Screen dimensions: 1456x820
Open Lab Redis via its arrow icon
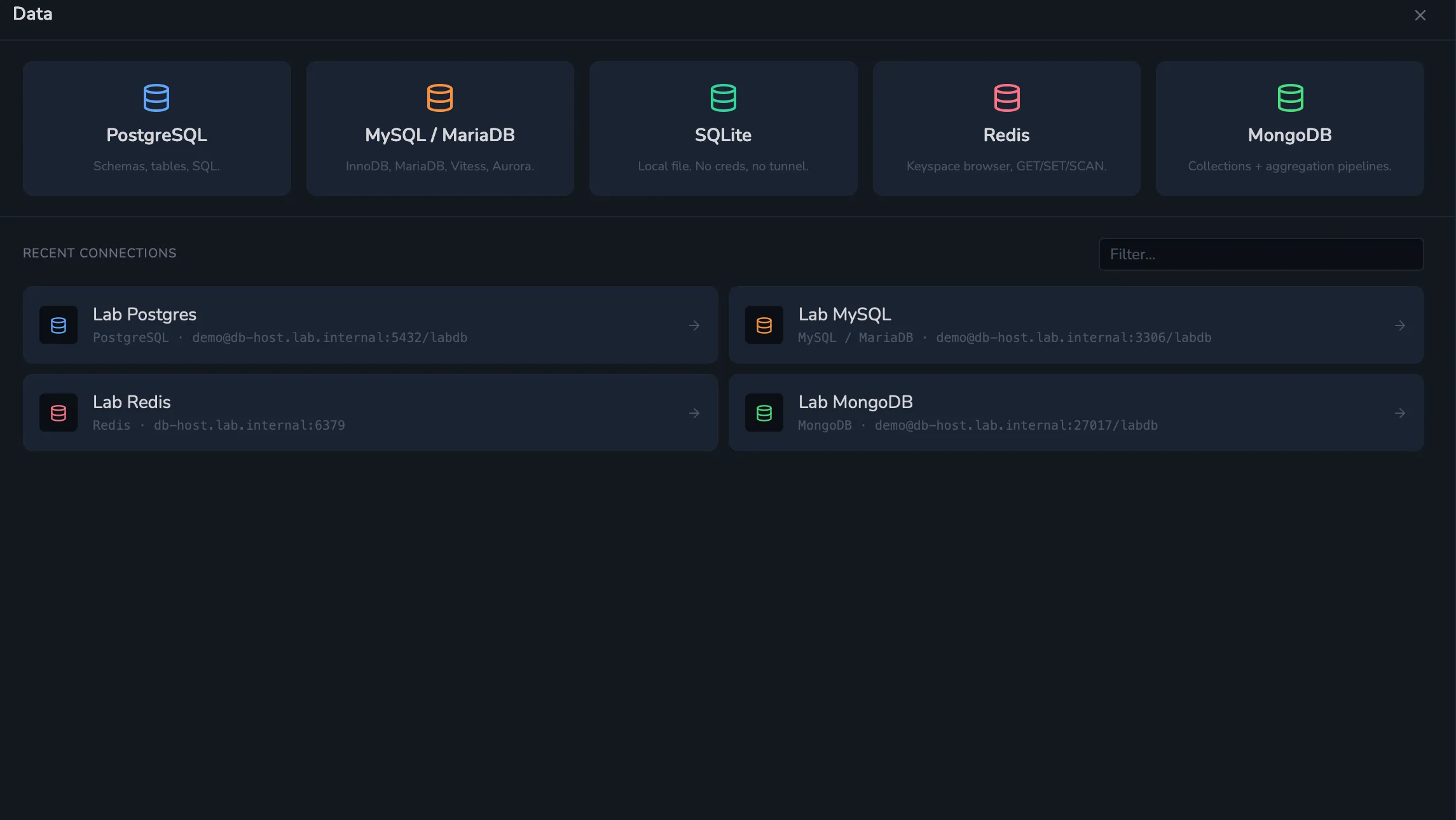tap(694, 413)
